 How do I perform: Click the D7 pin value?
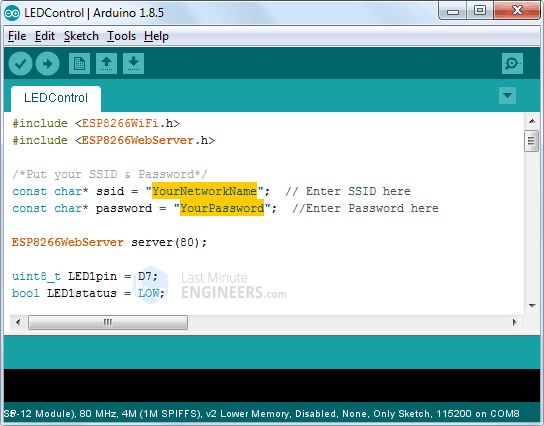point(145,276)
